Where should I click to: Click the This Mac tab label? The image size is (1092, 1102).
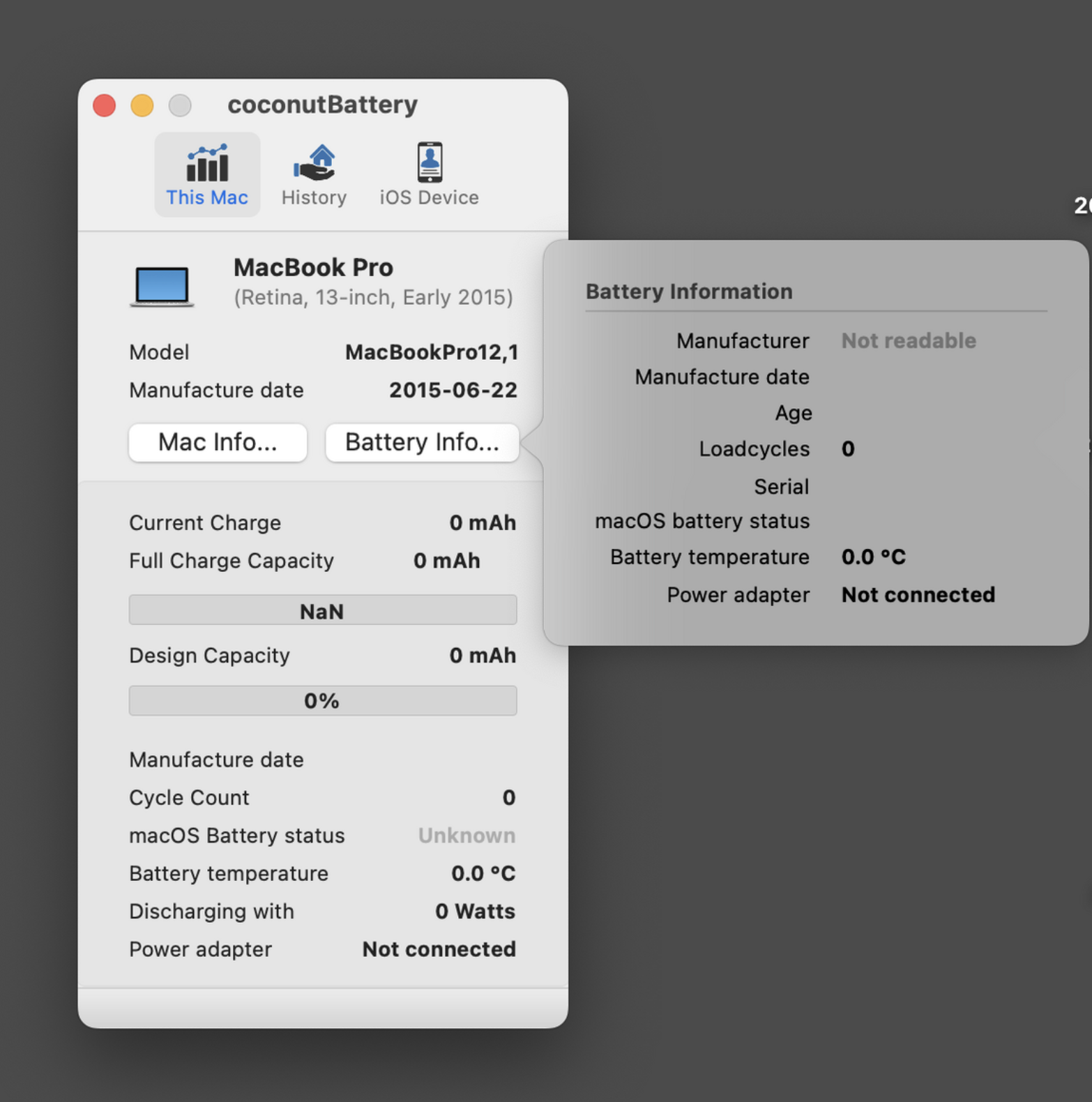click(207, 197)
